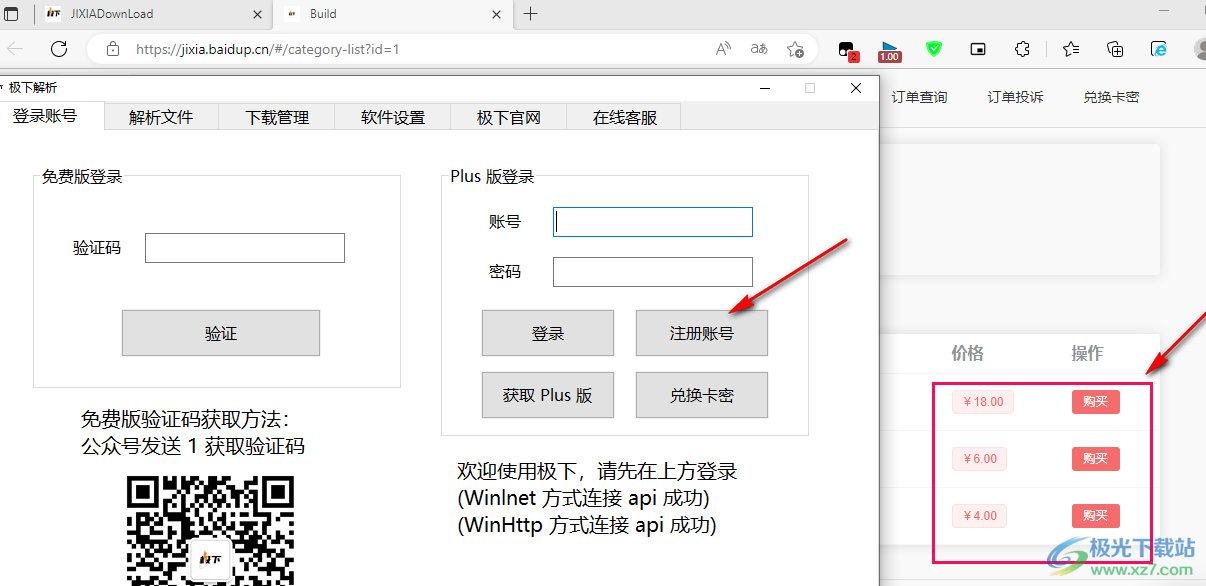Click the 验证 button
This screenshot has height=586, width=1206.
coord(221,333)
